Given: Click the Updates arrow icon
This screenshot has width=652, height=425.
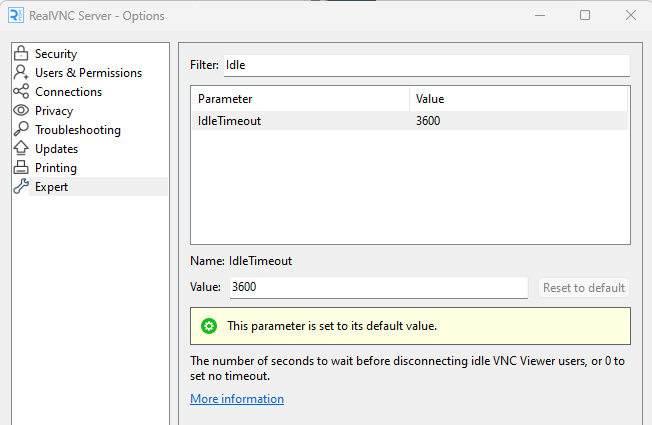Looking at the screenshot, I should [21, 148].
